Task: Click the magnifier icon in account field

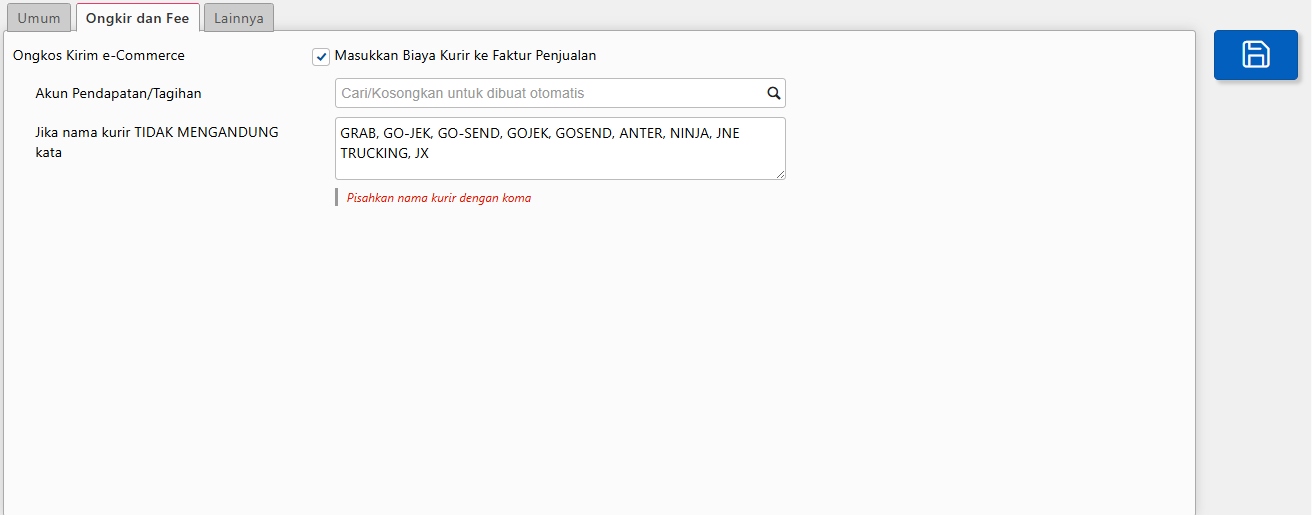Action: point(773,93)
